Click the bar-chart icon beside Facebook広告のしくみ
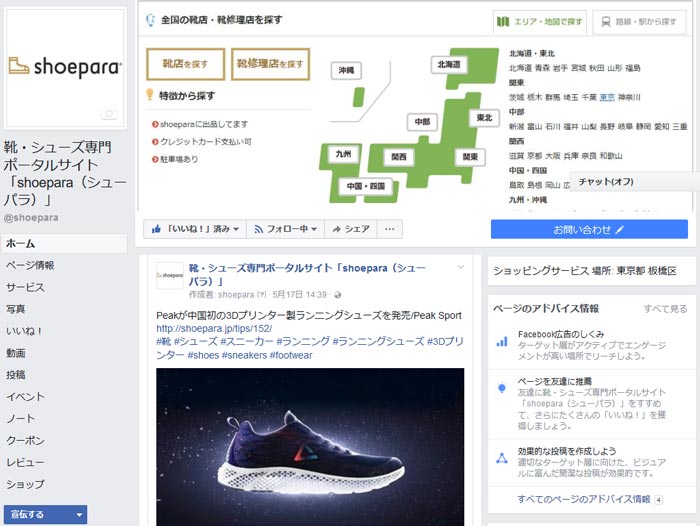This screenshot has width=700, height=526. click(x=502, y=342)
